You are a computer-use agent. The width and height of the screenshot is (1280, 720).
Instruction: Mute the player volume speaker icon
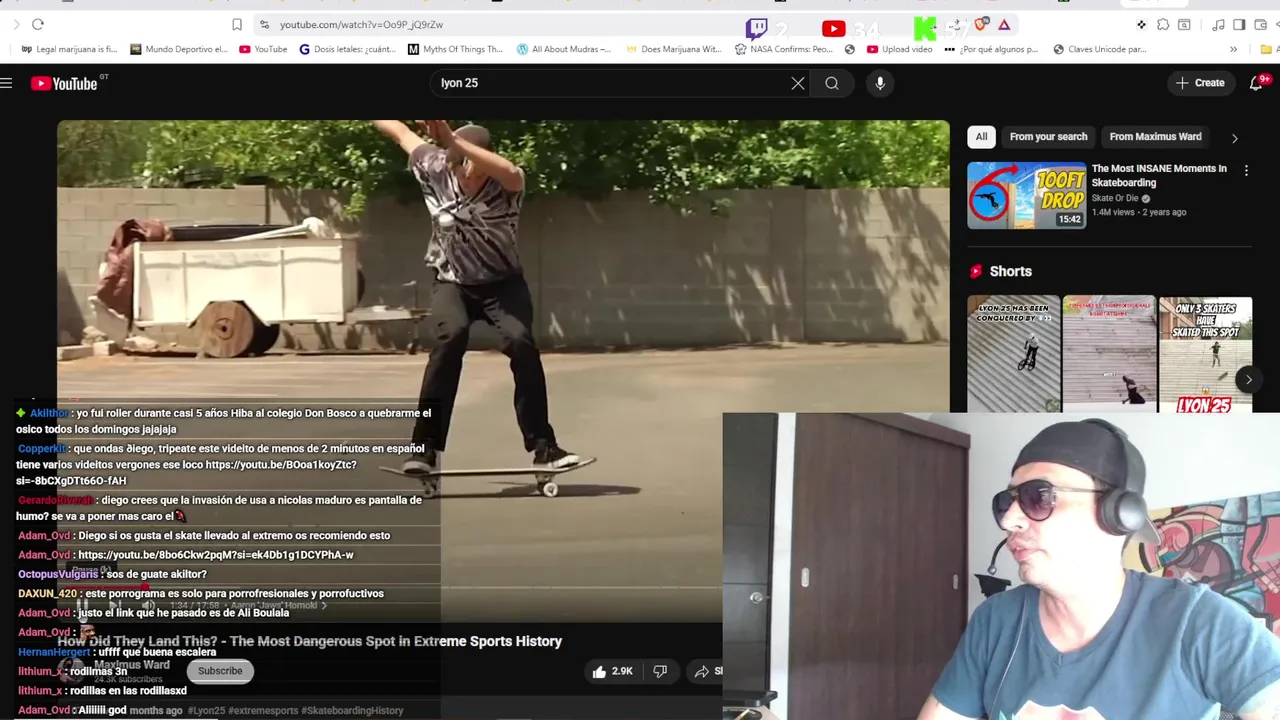(x=148, y=605)
